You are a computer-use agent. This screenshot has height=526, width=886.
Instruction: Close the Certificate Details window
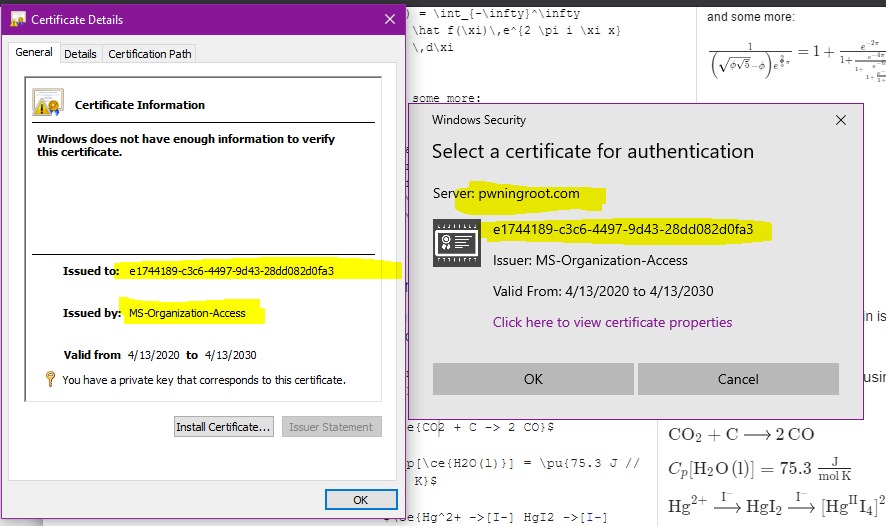[x=390, y=19]
